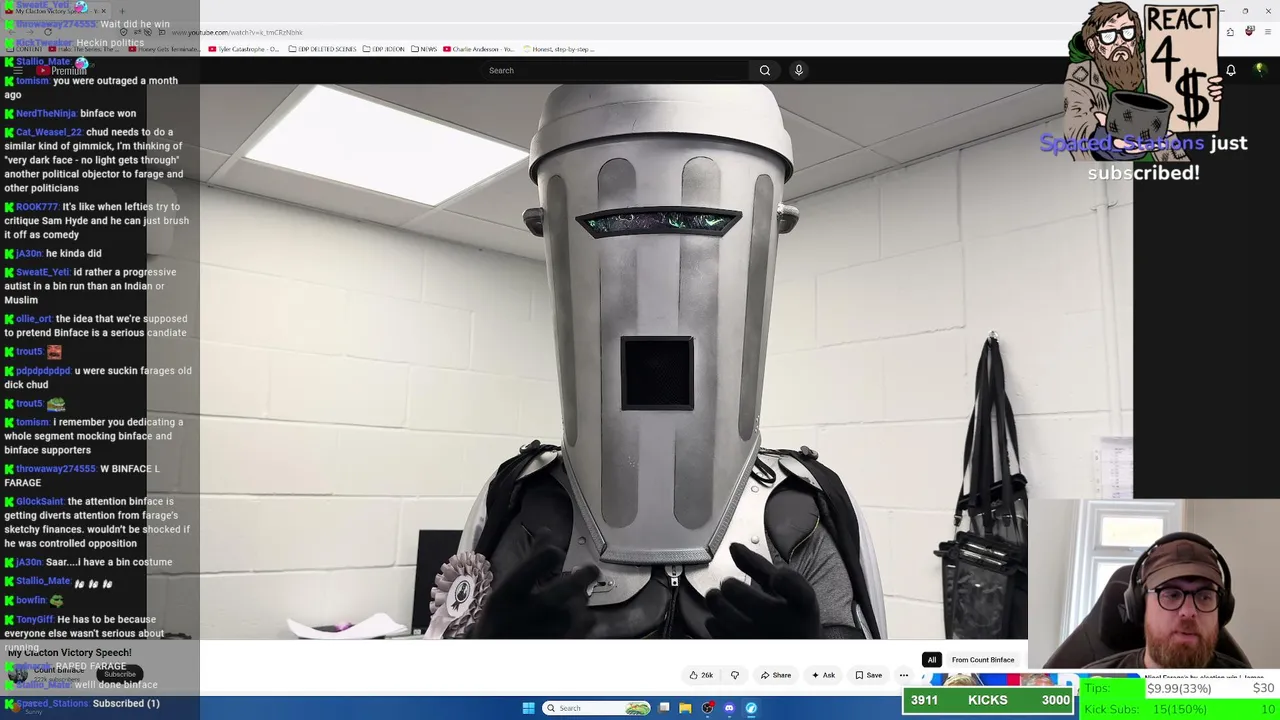Click the browser address bar URL

pos(236,32)
